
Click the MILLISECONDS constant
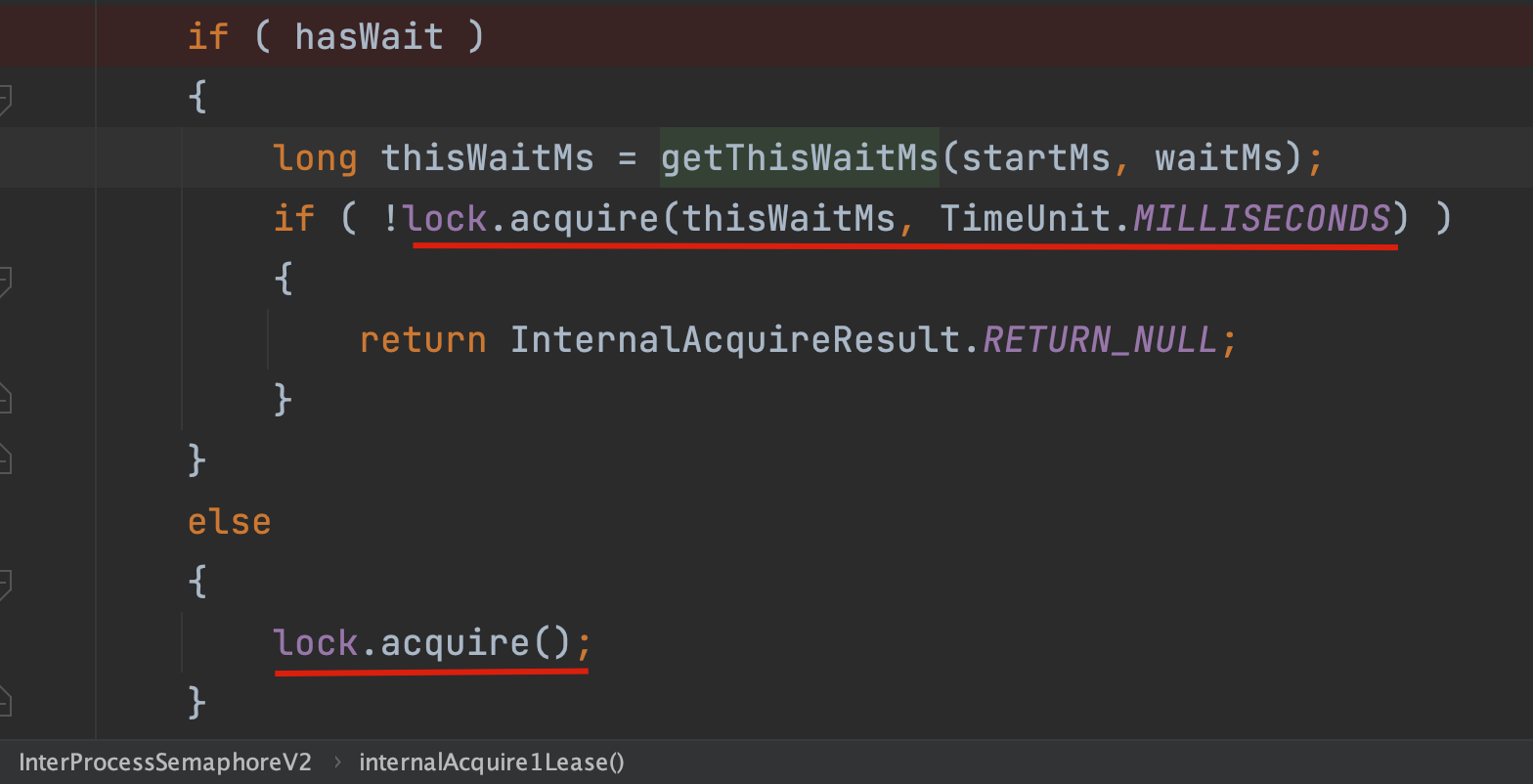pos(1261,218)
